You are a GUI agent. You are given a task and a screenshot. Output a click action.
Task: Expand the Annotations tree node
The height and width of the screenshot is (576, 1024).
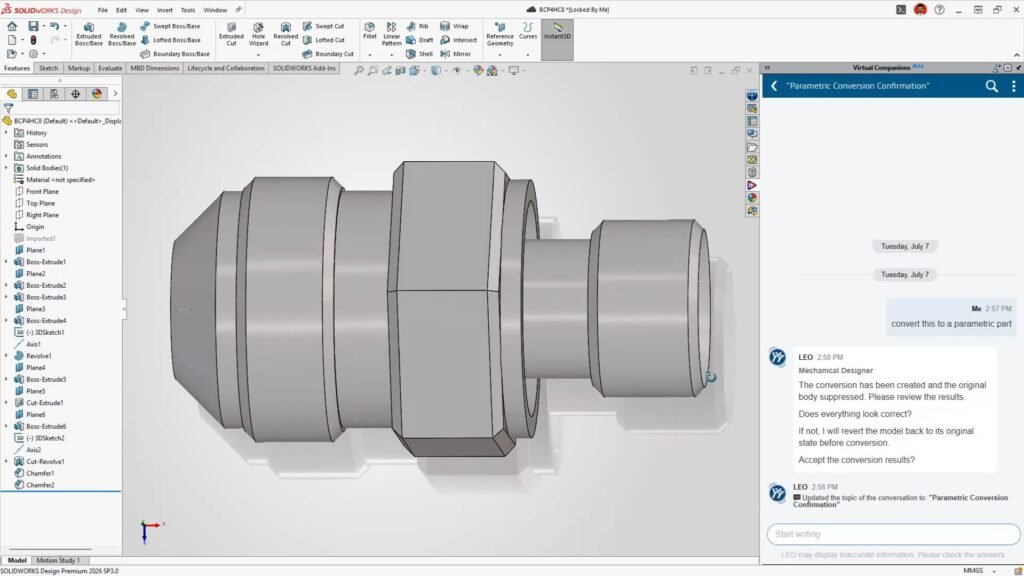tap(7, 156)
